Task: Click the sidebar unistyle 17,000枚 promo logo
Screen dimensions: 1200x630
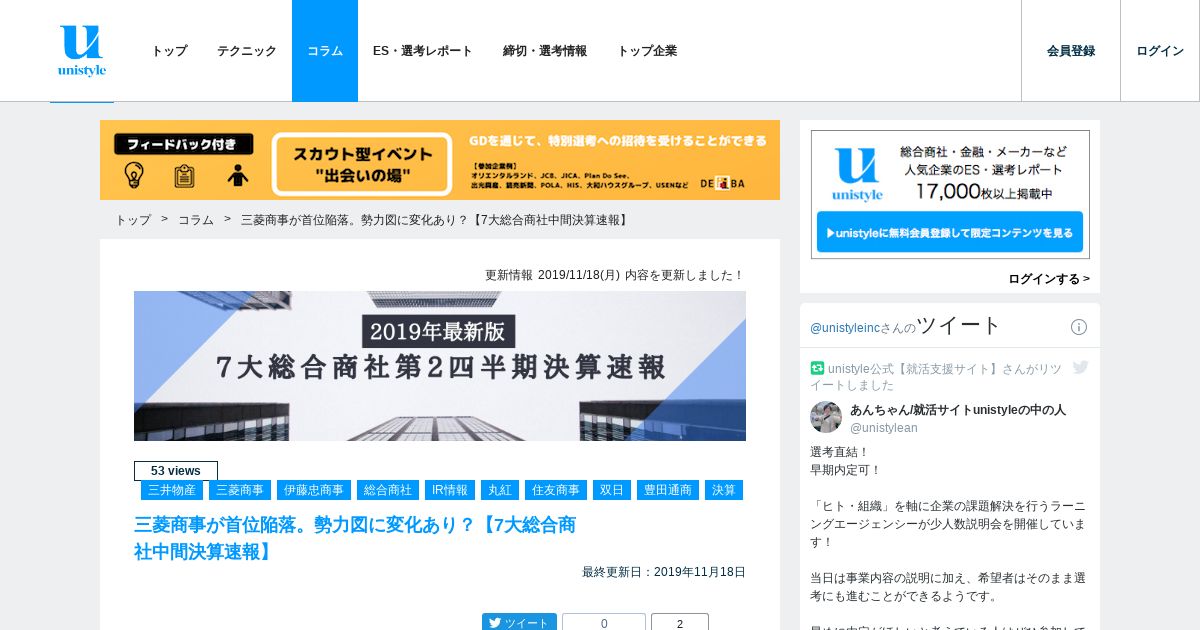Action: pos(857,174)
